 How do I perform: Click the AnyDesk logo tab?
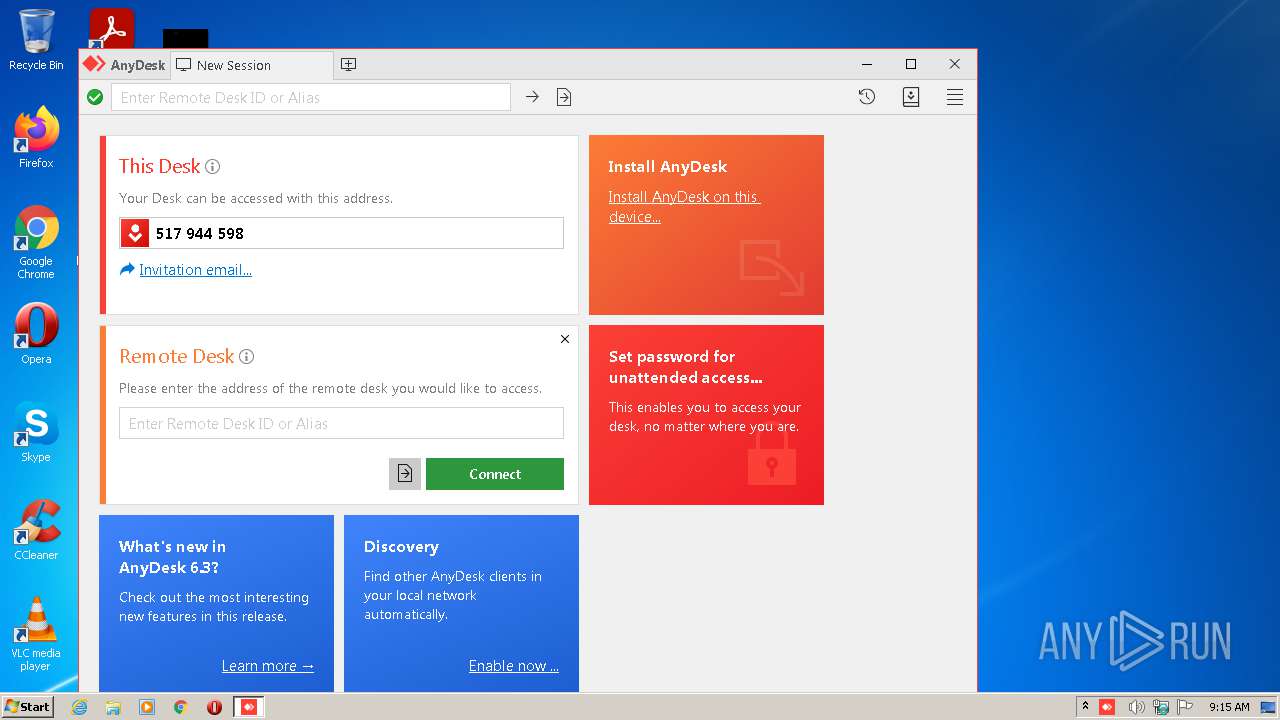(x=124, y=65)
